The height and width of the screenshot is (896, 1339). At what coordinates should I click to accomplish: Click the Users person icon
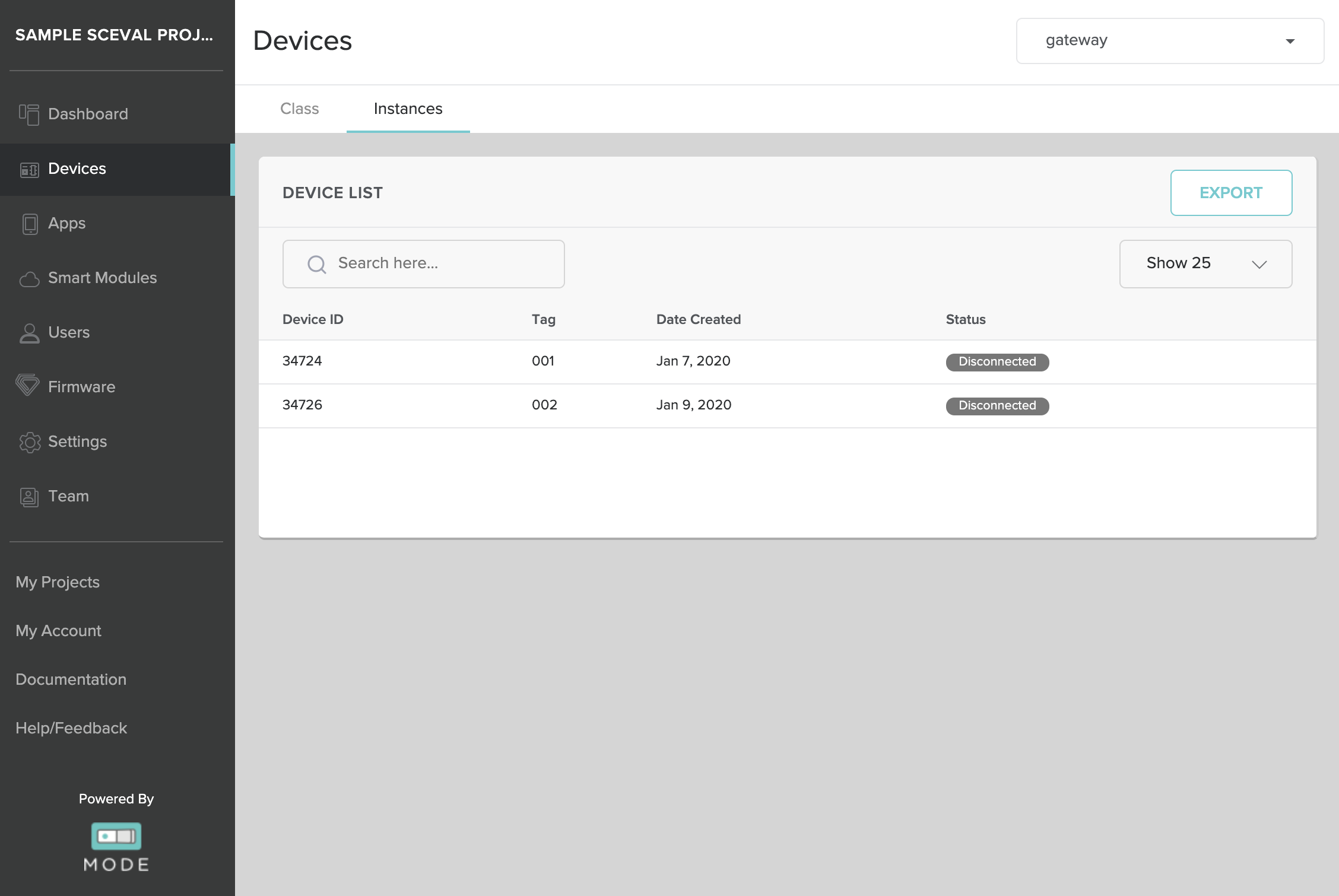[29, 333]
